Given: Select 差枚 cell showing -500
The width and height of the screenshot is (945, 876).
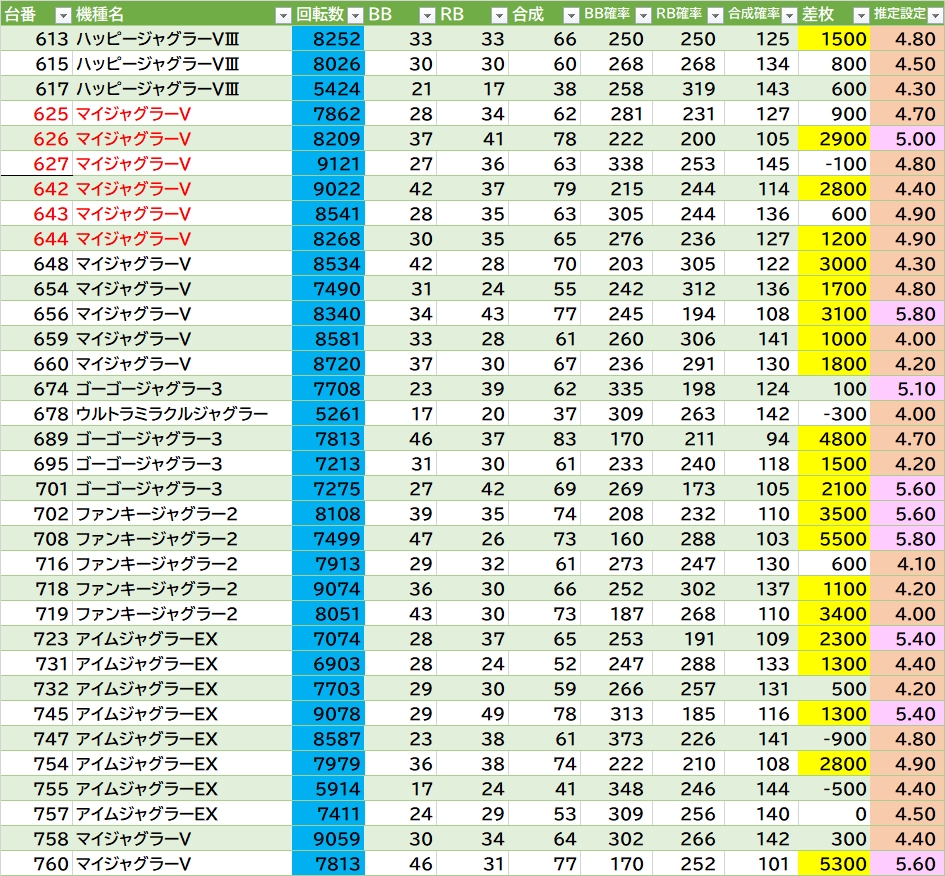Looking at the screenshot, I should 834,789.
